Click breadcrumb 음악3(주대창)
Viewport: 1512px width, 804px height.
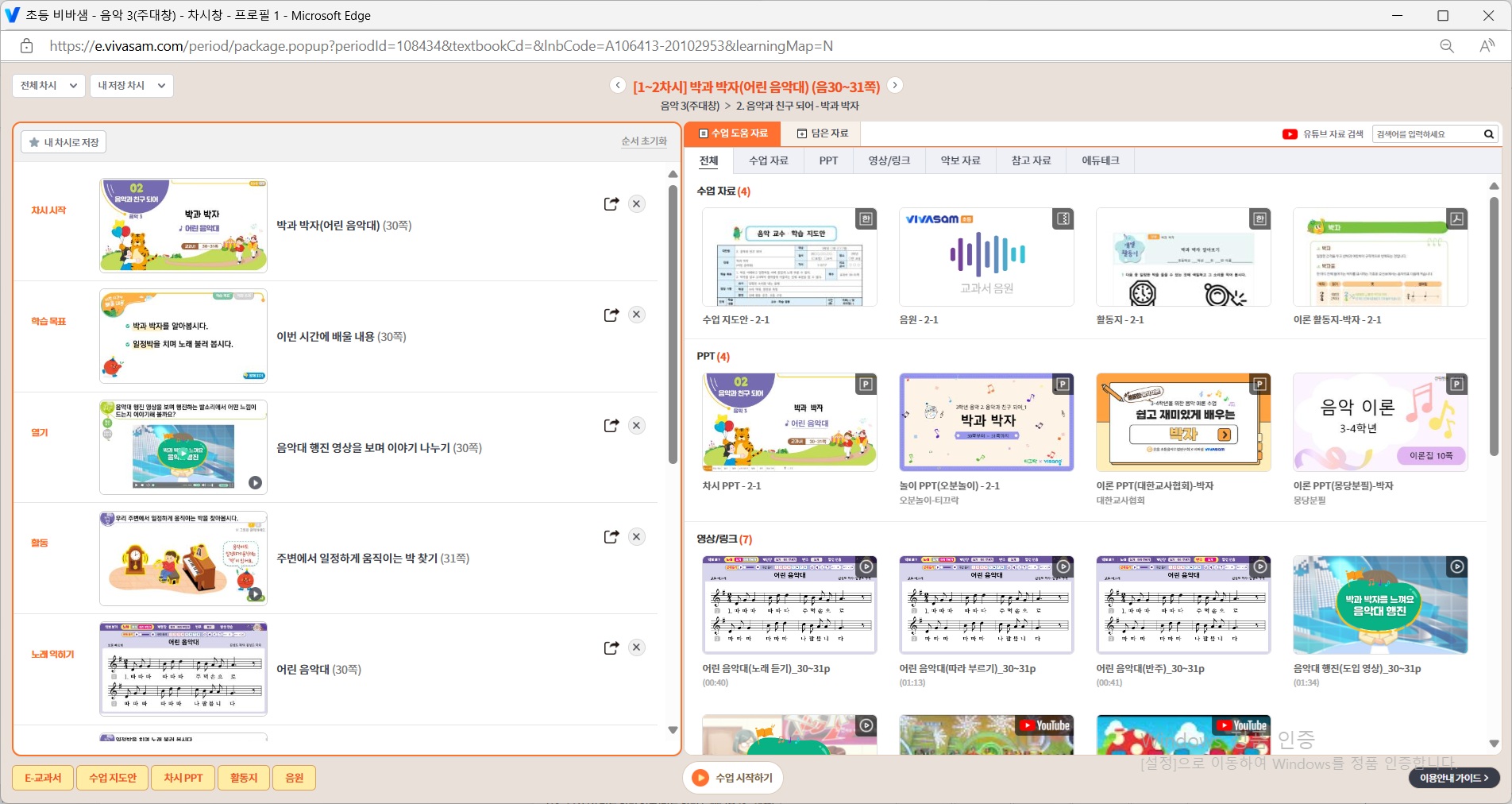[690, 106]
